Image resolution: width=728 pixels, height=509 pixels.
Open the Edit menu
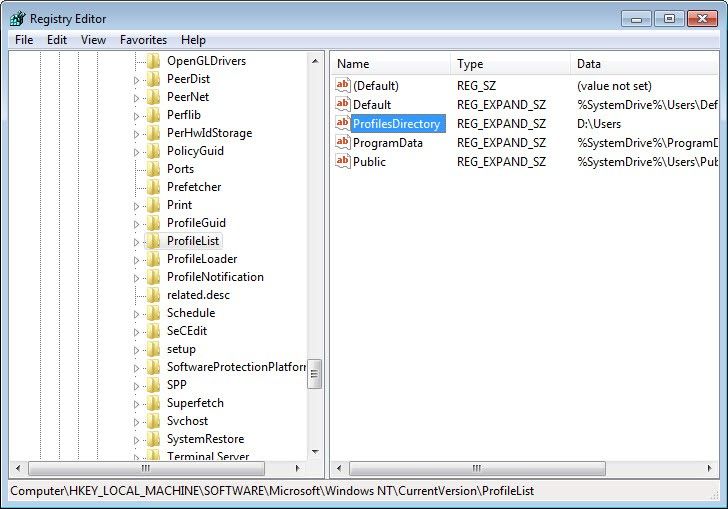coord(57,40)
